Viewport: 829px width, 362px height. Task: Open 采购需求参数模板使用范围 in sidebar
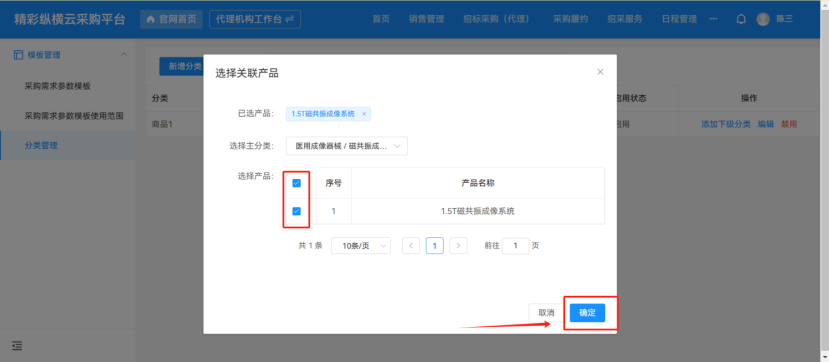pos(74,115)
